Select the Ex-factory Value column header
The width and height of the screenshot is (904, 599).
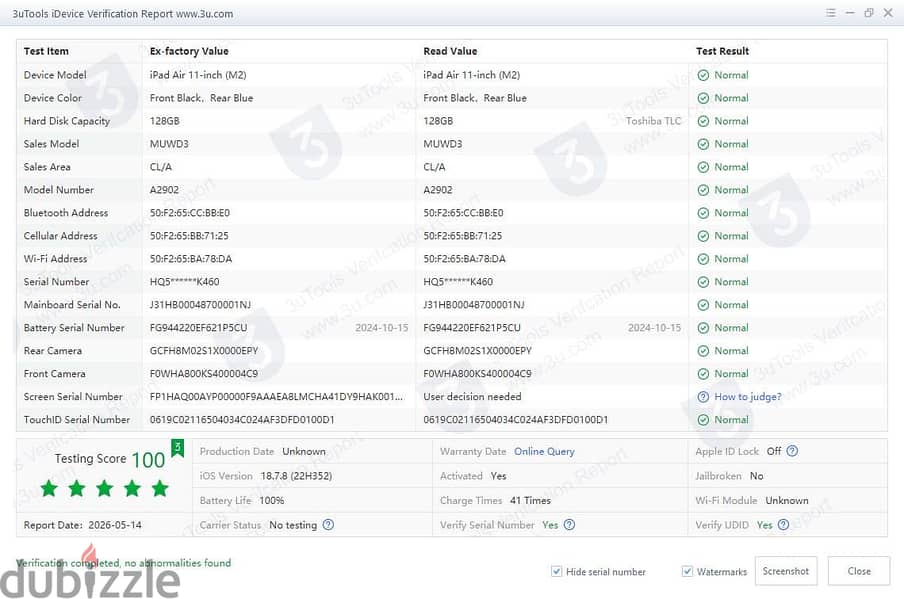tap(189, 51)
